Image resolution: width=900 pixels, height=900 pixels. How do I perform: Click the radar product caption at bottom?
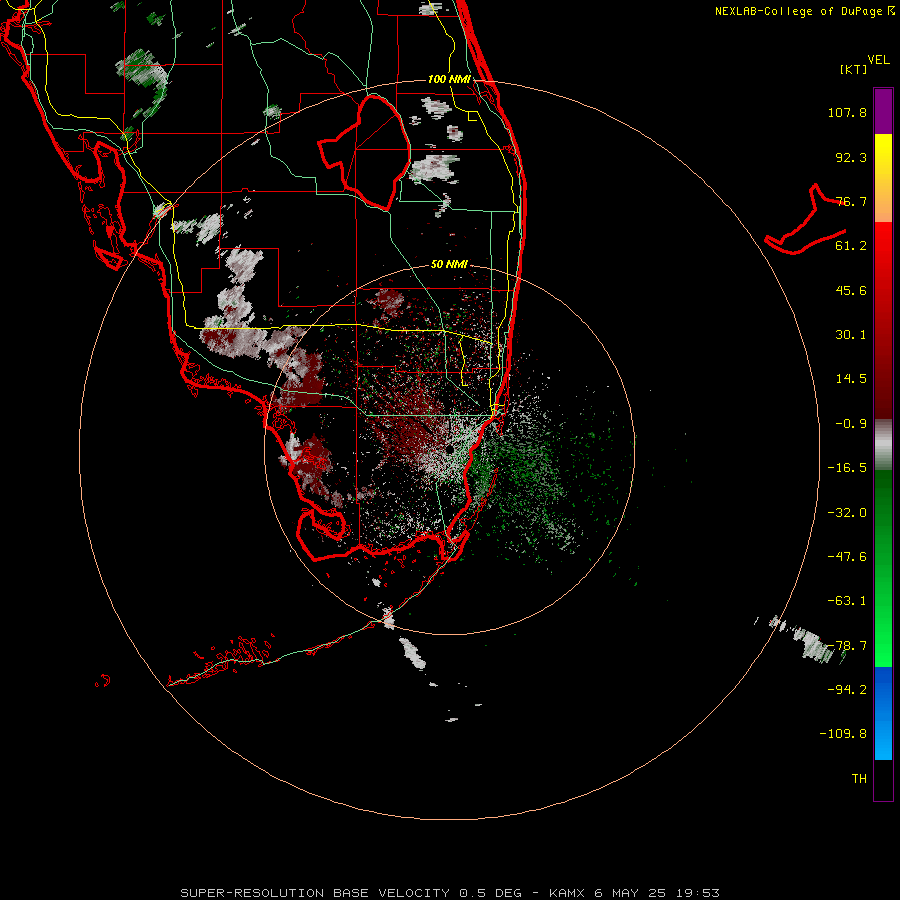(x=449, y=893)
